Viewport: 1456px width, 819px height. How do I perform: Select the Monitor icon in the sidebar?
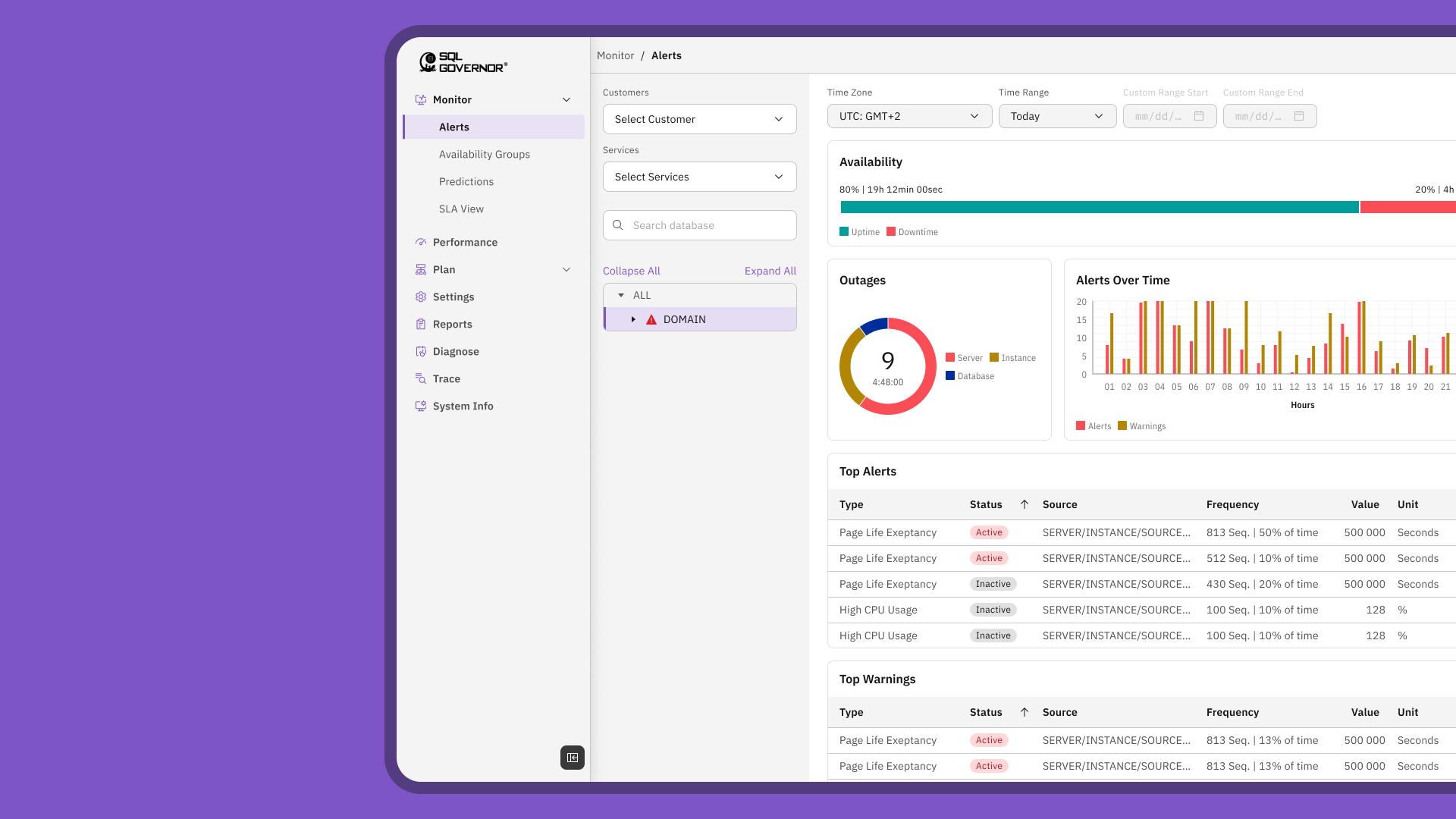click(x=421, y=99)
